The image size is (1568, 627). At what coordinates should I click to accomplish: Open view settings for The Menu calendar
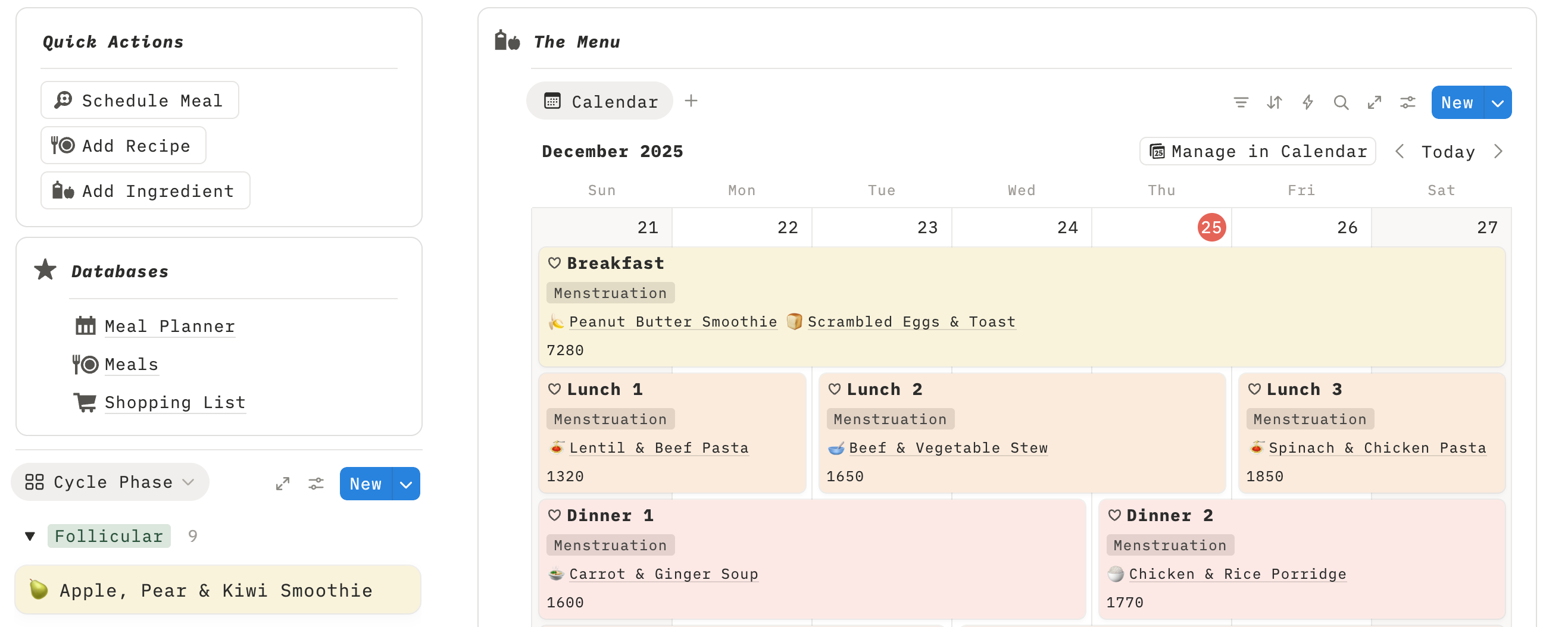1407,102
